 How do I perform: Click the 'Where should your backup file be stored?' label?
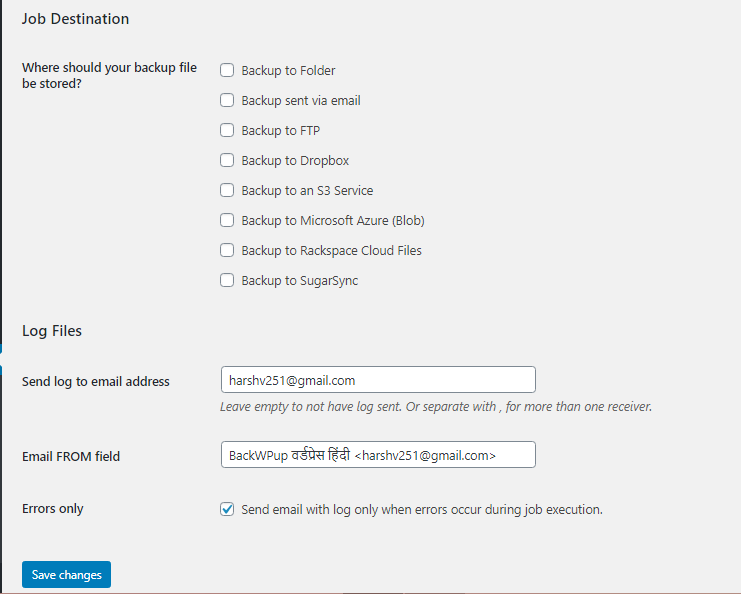tap(109, 76)
